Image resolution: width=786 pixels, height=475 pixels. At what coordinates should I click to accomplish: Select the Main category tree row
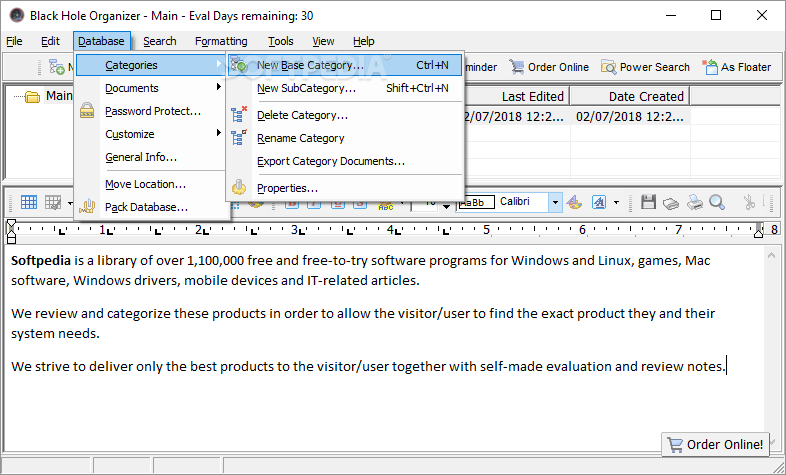59,96
